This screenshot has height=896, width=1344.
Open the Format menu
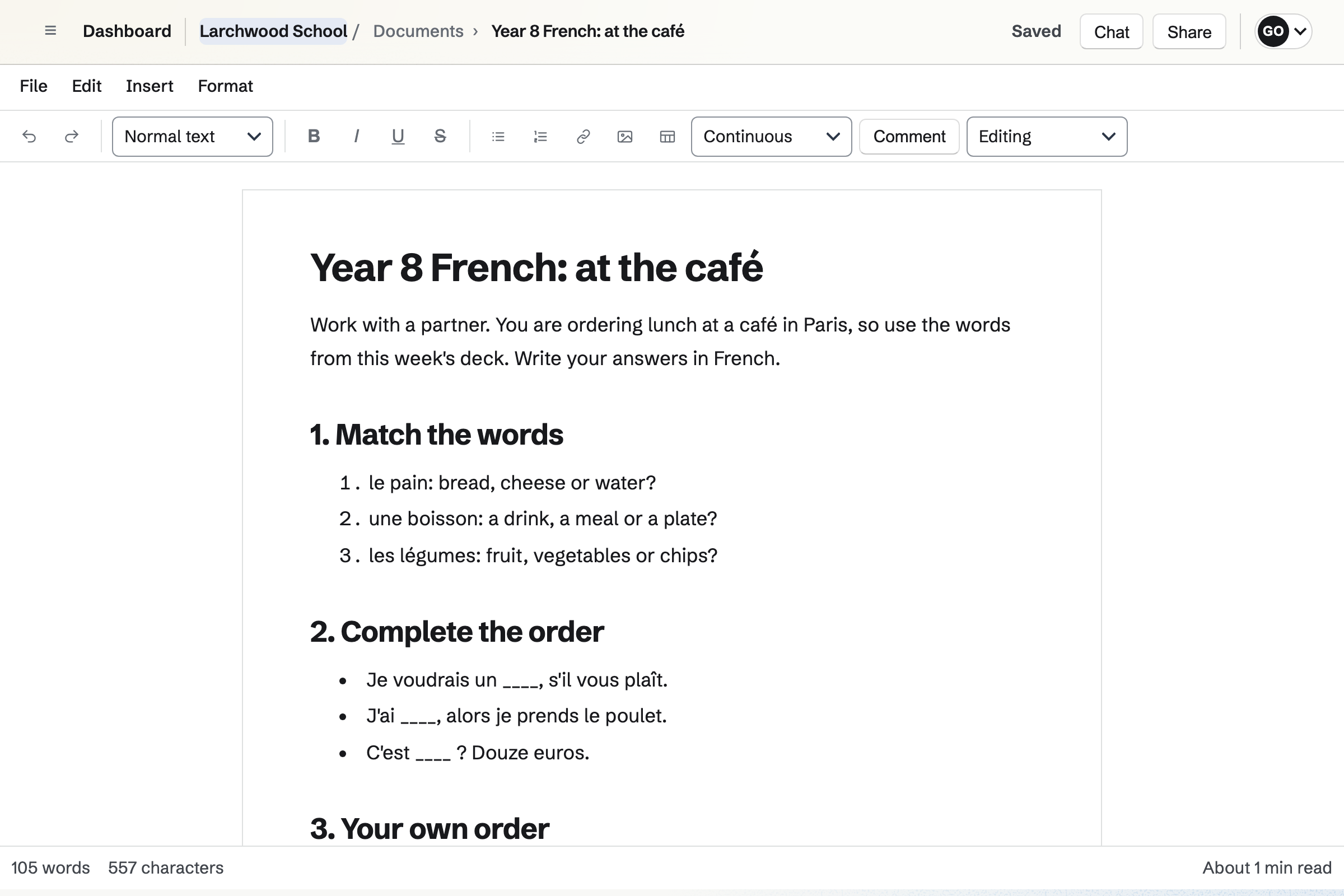point(225,86)
